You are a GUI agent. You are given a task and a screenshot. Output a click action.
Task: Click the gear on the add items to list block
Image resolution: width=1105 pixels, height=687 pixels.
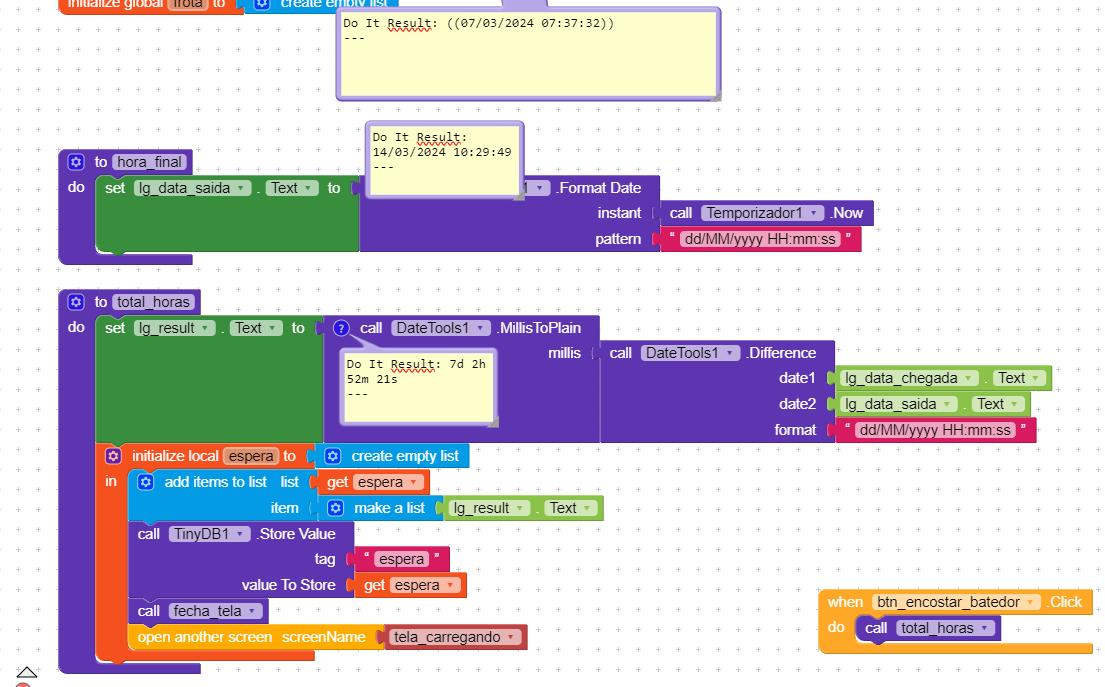[x=145, y=481]
